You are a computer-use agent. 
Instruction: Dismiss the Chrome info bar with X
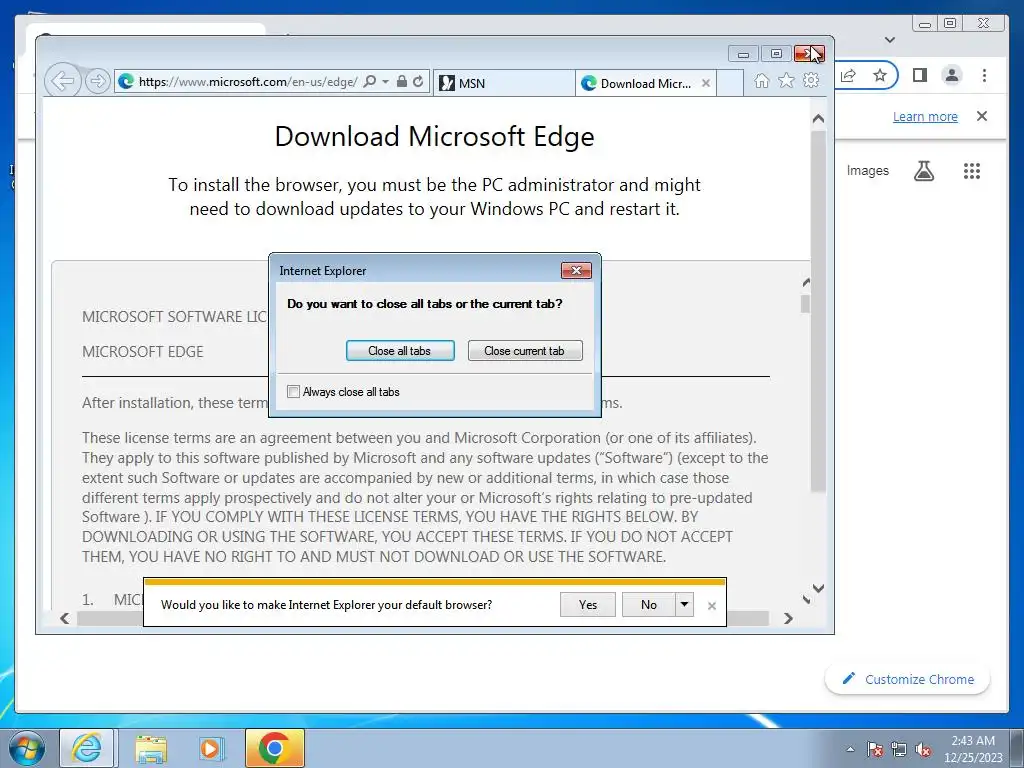point(982,116)
